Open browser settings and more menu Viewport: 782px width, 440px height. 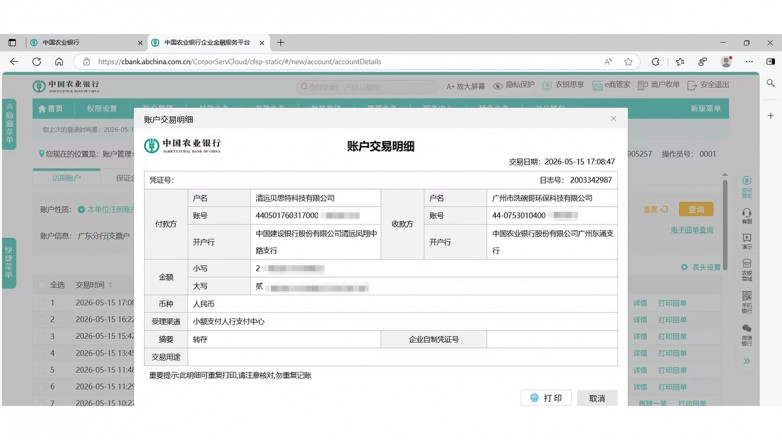pos(749,61)
